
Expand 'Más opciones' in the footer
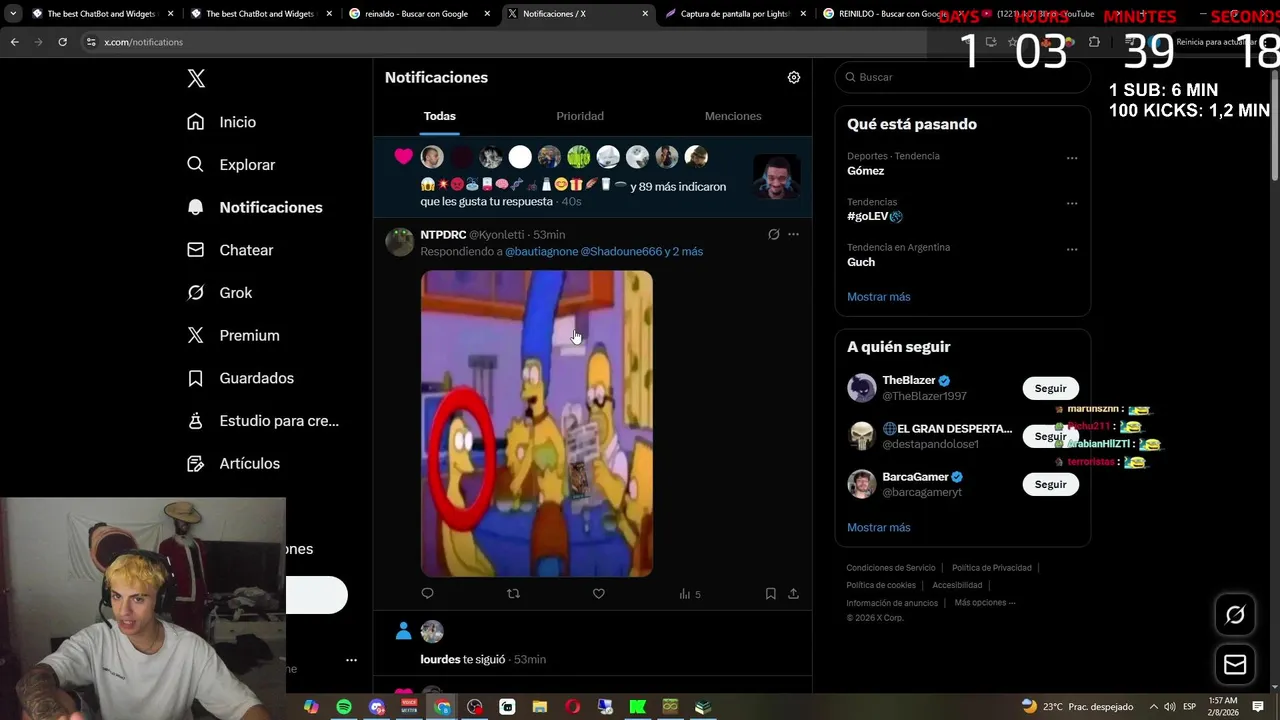tap(985, 603)
